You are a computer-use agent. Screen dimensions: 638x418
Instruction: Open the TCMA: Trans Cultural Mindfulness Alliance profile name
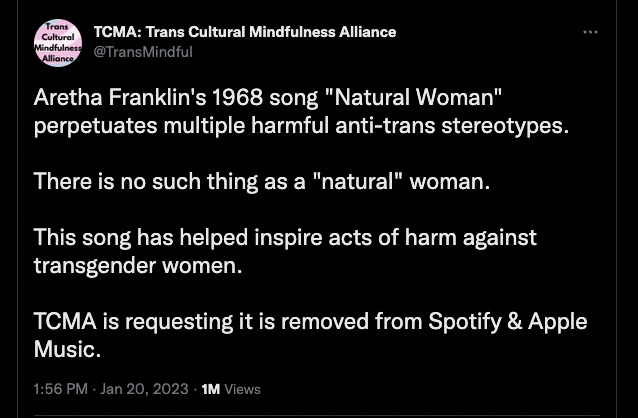pos(245,32)
